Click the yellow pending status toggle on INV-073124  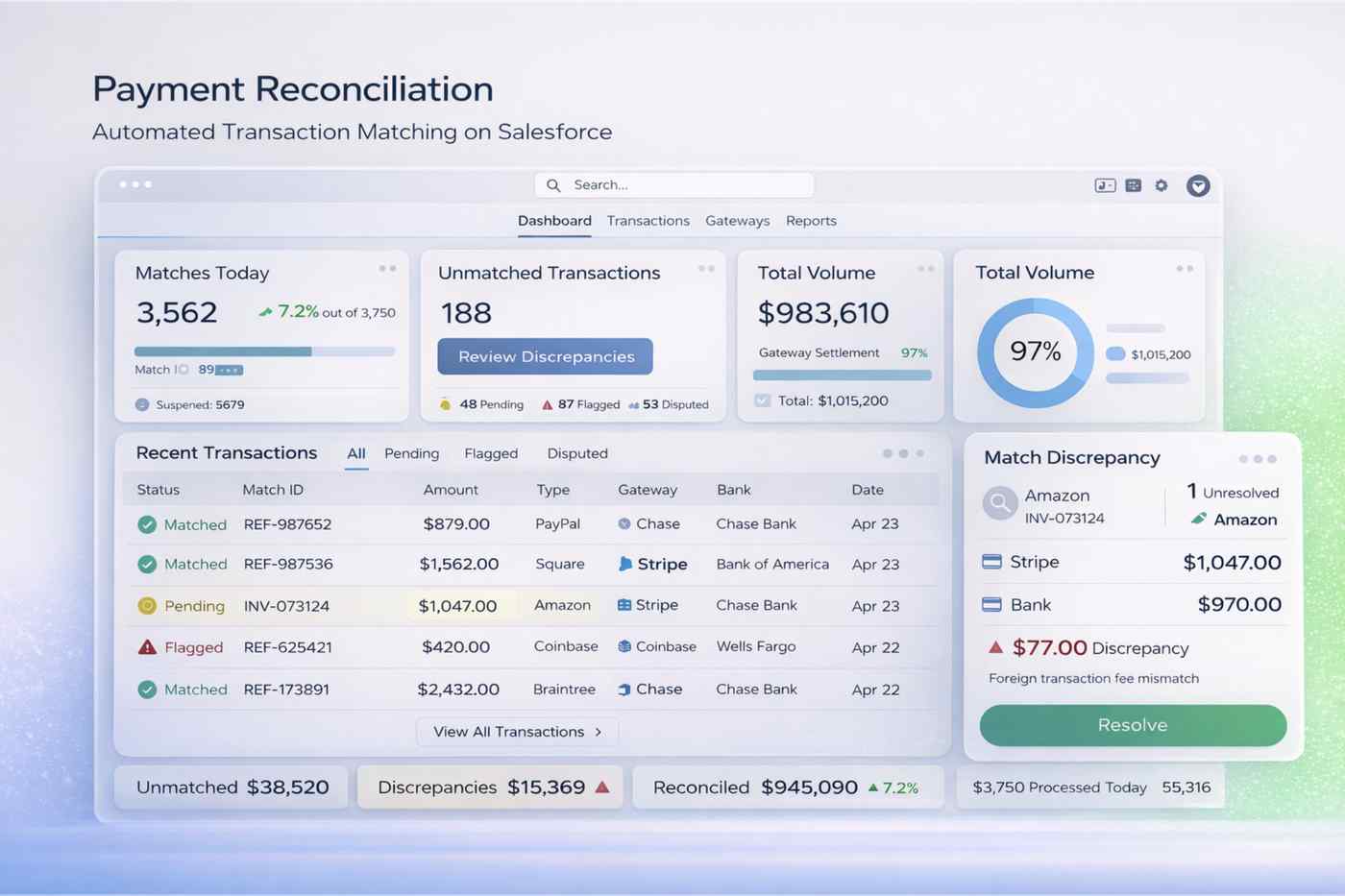click(x=149, y=606)
